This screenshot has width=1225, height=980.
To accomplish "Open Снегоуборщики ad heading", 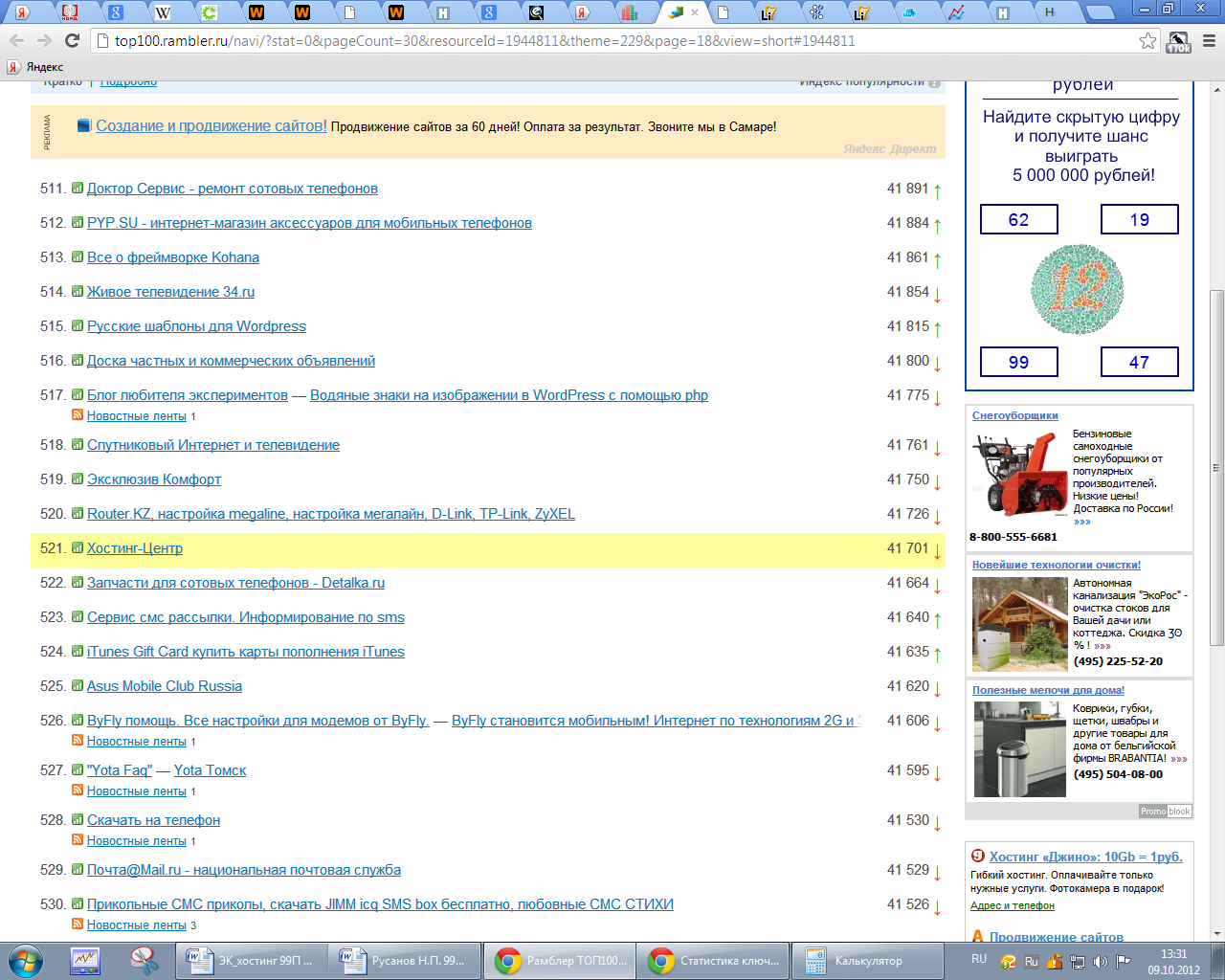I will [1015, 415].
